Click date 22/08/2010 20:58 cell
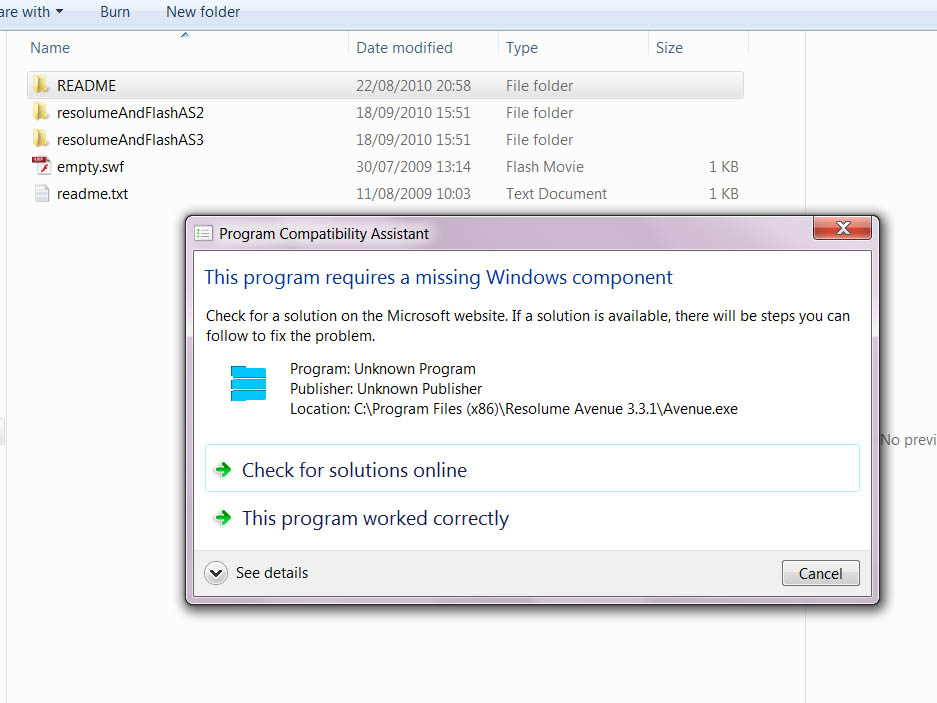Viewport: 937px width, 703px height. [414, 85]
